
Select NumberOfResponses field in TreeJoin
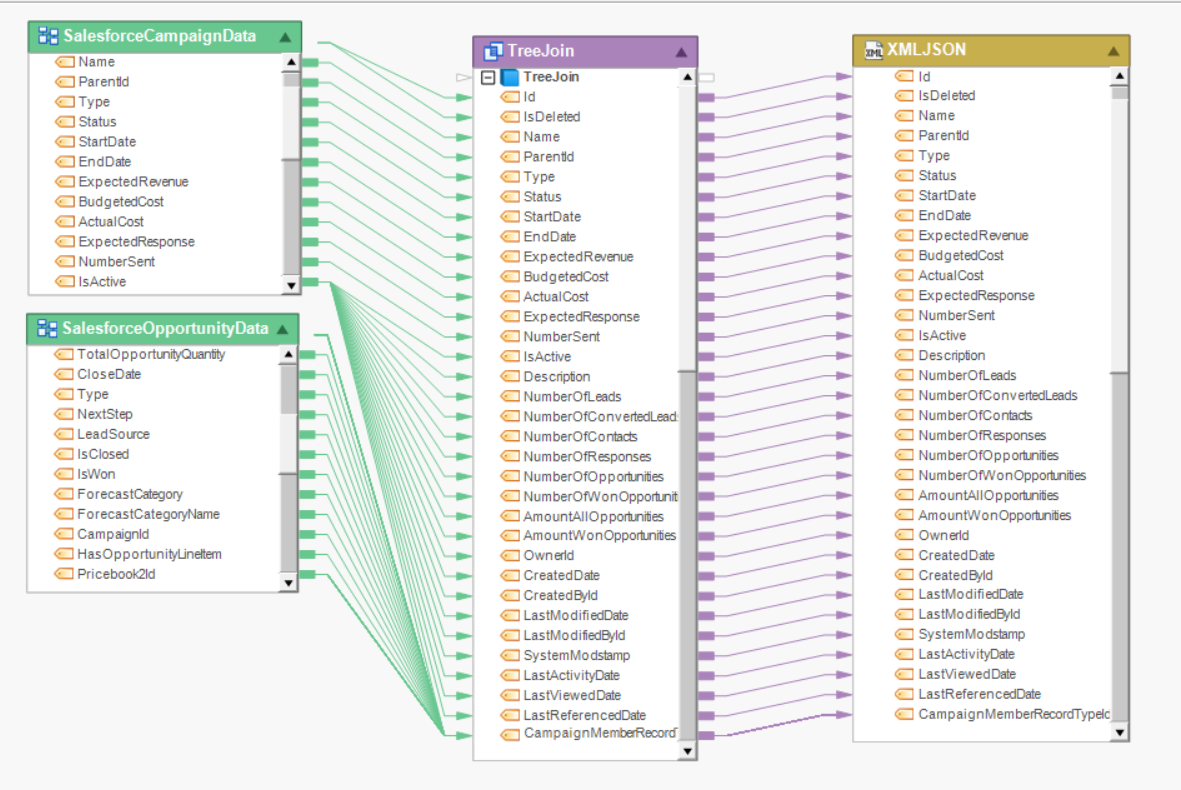pyautogui.click(x=588, y=456)
